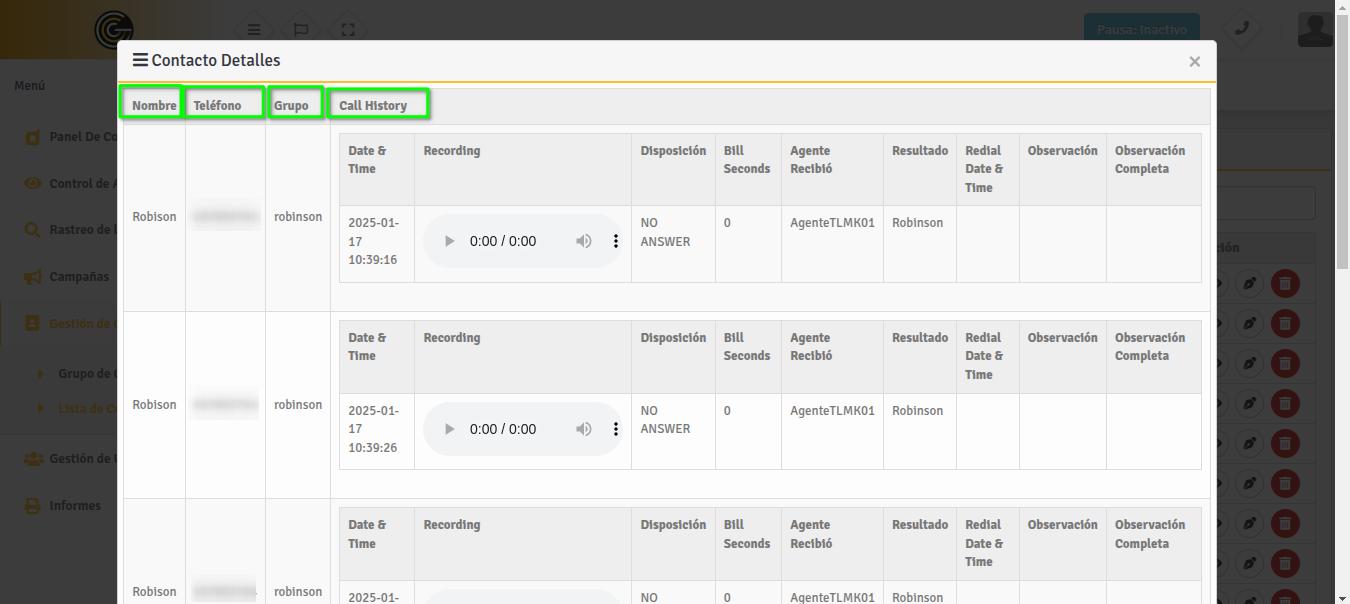Select the Rastreo magnifier icon in sidebar
1350x604 pixels.
coord(31,229)
